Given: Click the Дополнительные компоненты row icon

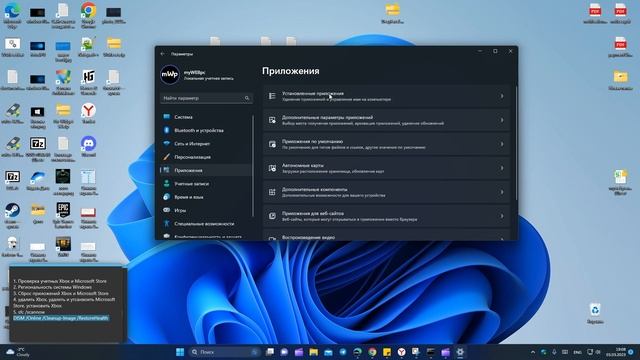Looking at the screenshot, I should coord(272,192).
